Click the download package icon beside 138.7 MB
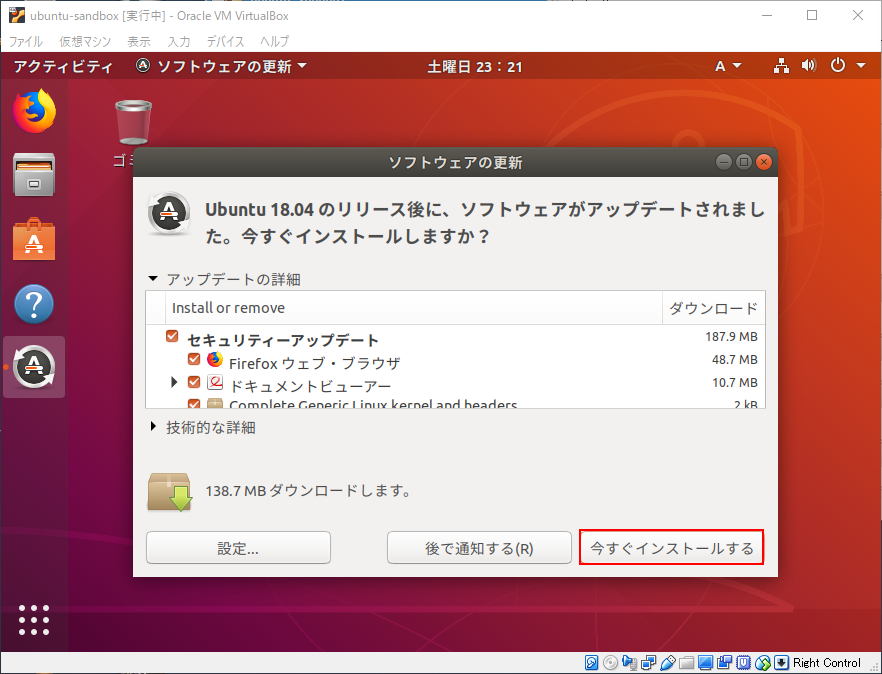 pos(170,492)
